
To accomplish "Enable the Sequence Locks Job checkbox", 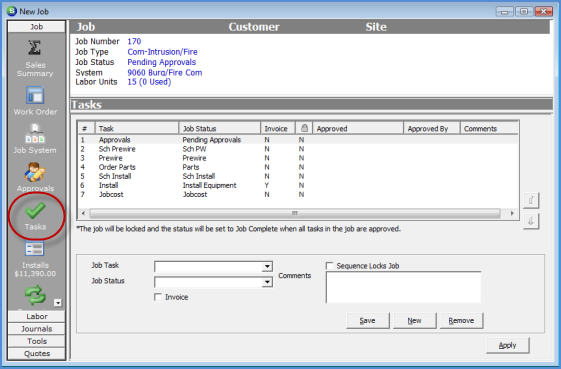I will [x=330, y=266].
